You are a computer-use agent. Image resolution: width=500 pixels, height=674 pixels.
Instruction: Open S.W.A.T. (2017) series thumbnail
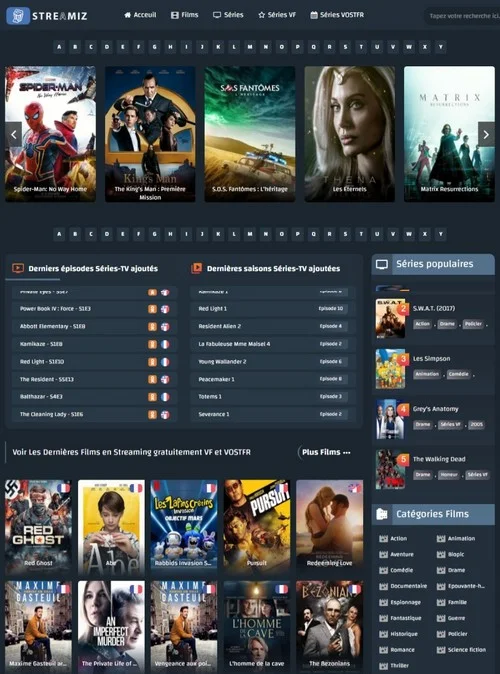click(390, 319)
